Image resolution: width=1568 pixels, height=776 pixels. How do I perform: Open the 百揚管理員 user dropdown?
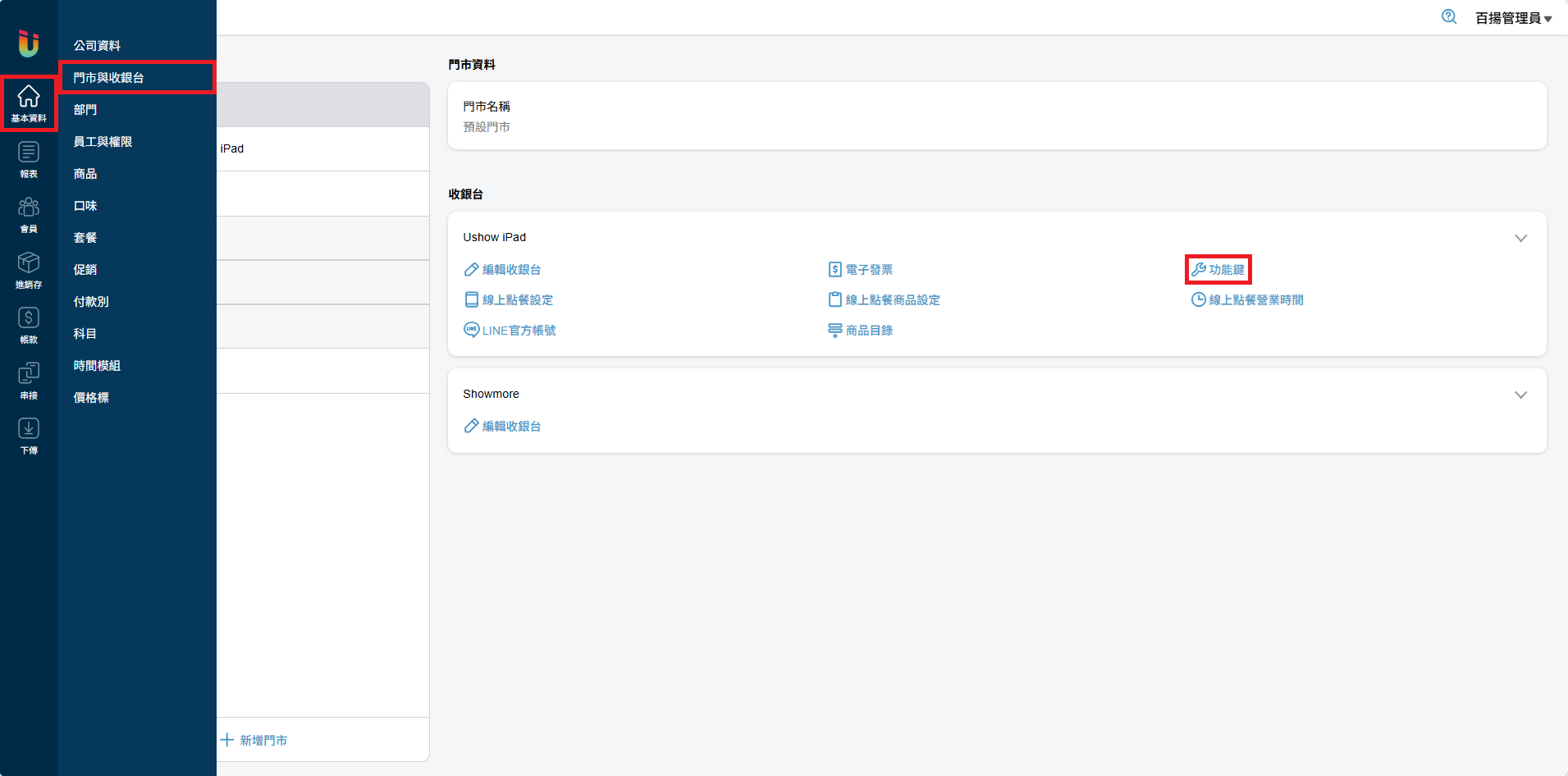pyautogui.click(x=1513, y=18)
